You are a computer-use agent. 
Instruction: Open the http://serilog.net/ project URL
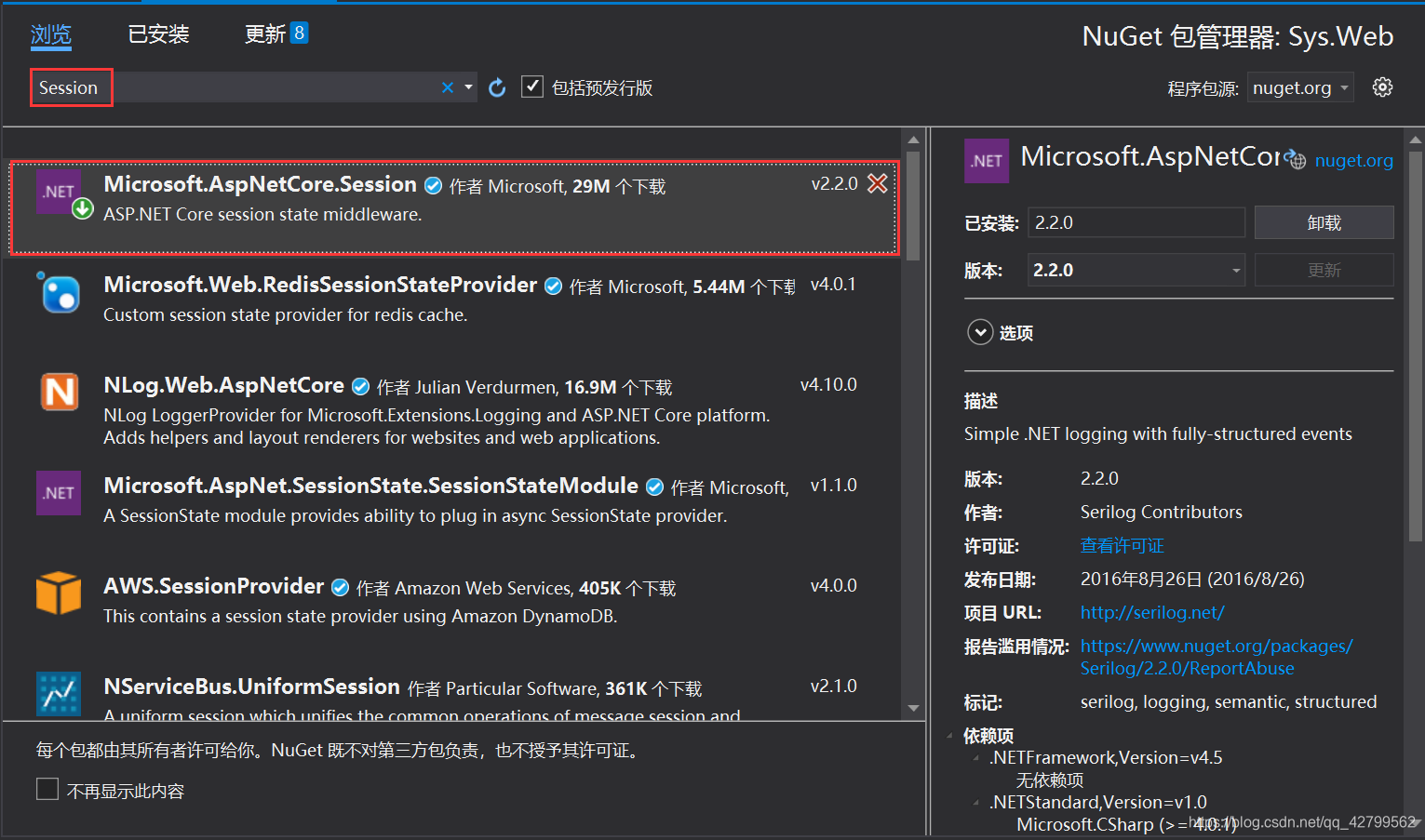[x=1152, y=613]
